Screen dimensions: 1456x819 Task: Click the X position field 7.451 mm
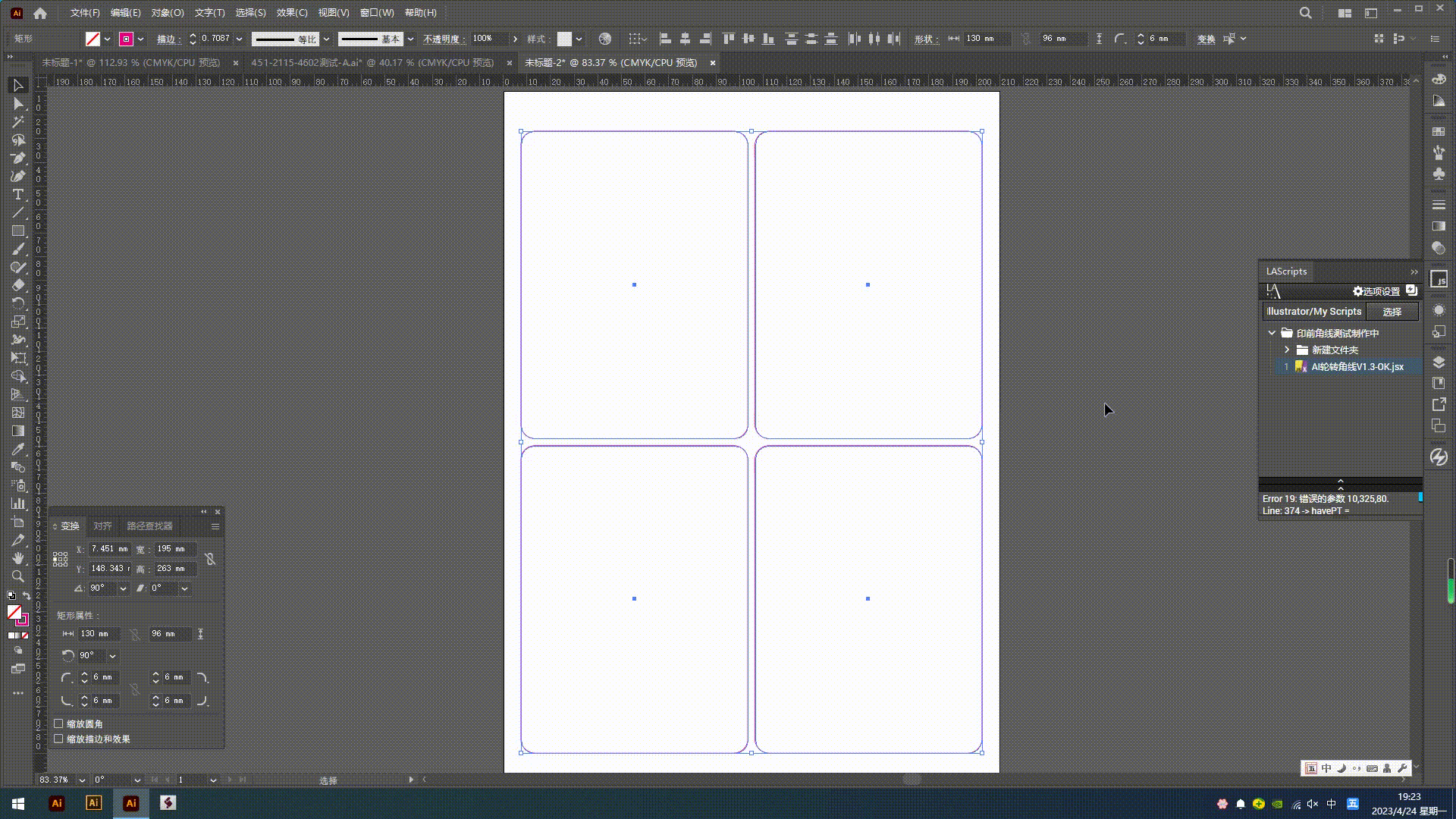[x=110, y=549]
